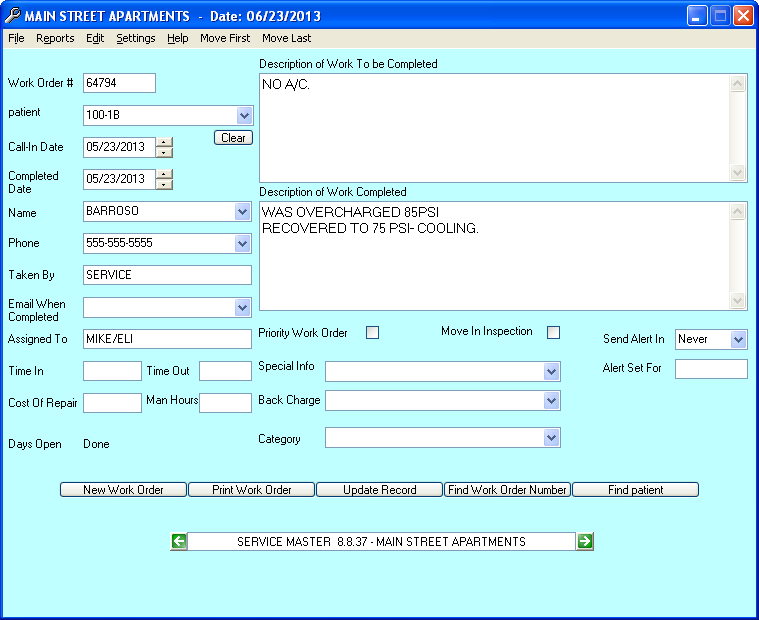Click the Time Out field
Image resolution: width=759 pixels, height=620 pixels.
pos(226,371)
